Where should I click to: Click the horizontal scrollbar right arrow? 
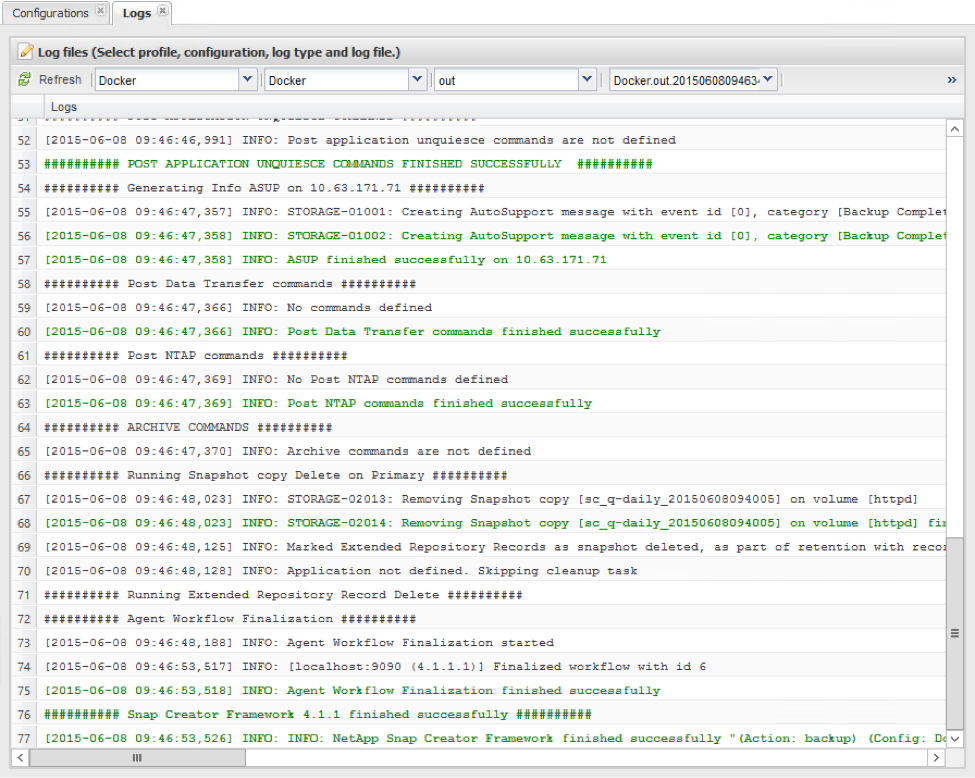pos(935,759)
